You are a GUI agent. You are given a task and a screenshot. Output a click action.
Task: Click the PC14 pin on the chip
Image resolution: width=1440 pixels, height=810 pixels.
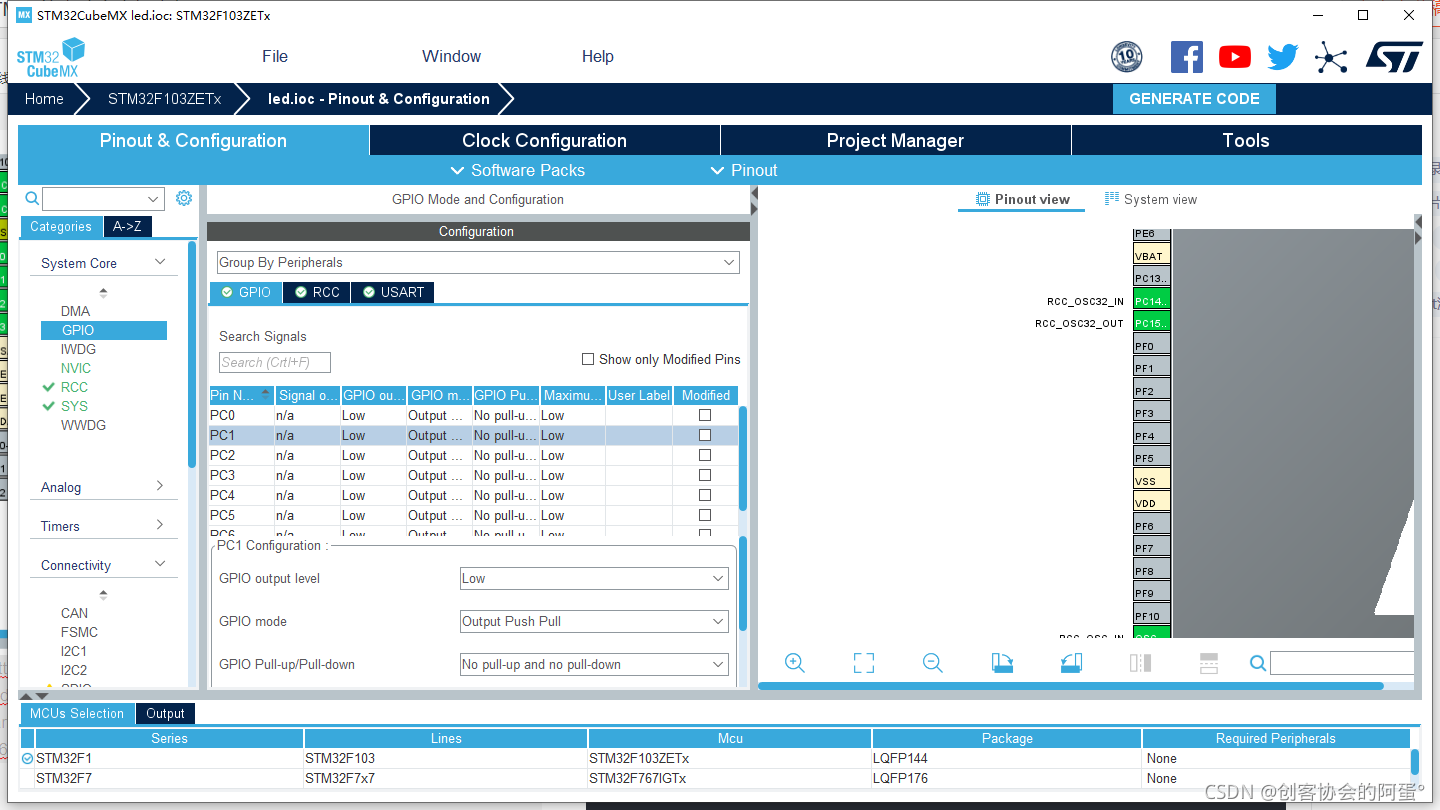(x=1151, y=300)
